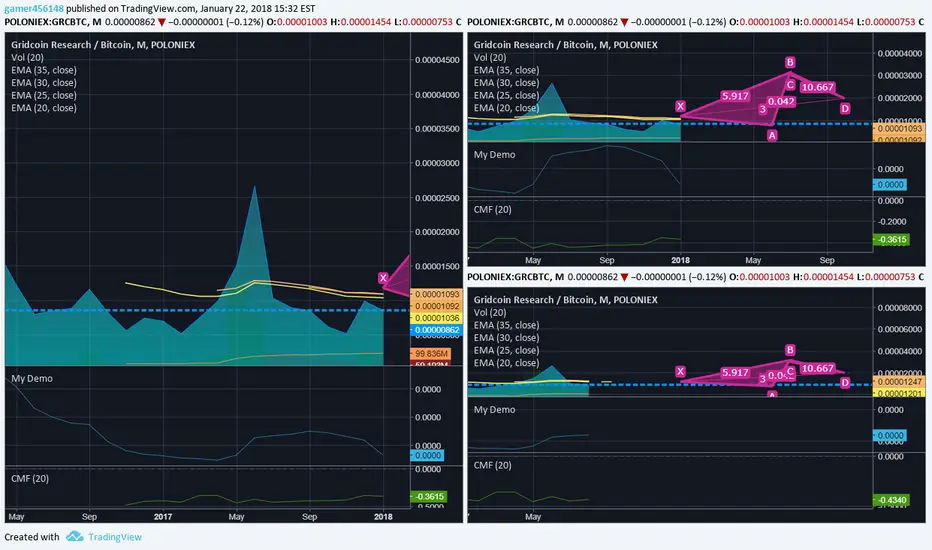This screenshot has height=550, width=932.
Task: Click the yellow 0.00001036 EMA price label
Action: coord(436,318)
